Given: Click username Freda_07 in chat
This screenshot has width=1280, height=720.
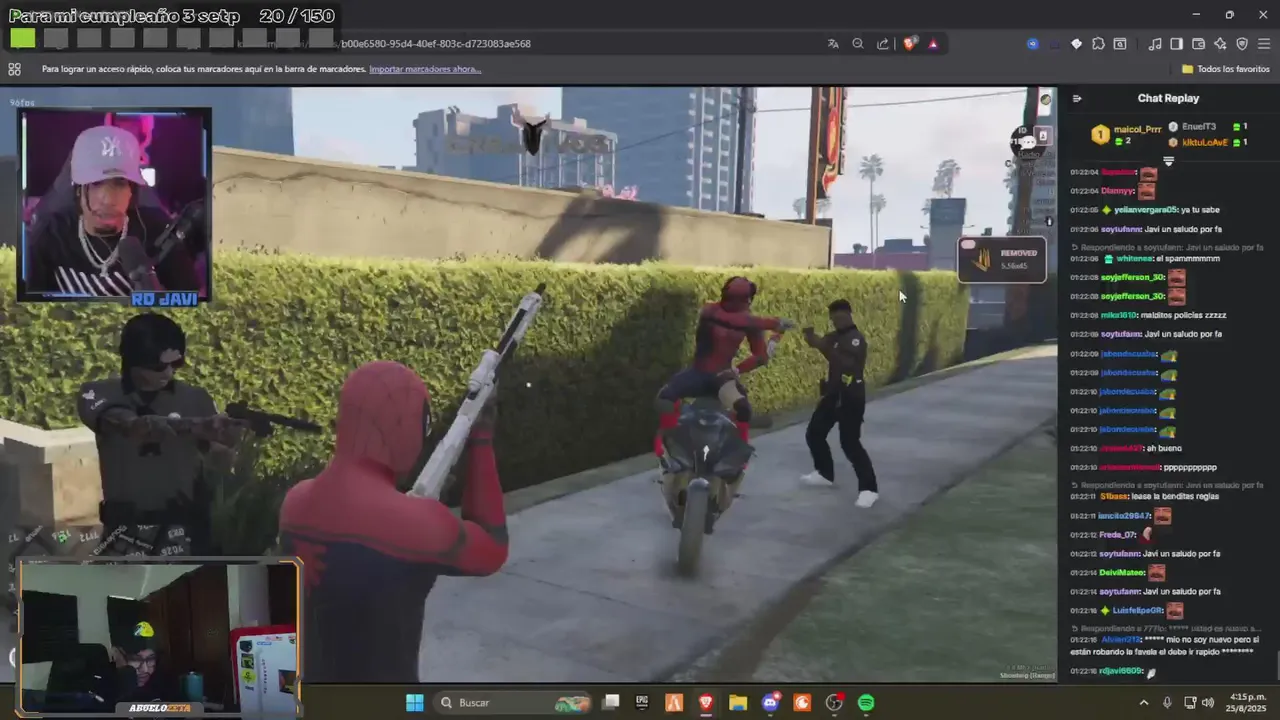Looking at the screenshot, I should point(1118,534).
